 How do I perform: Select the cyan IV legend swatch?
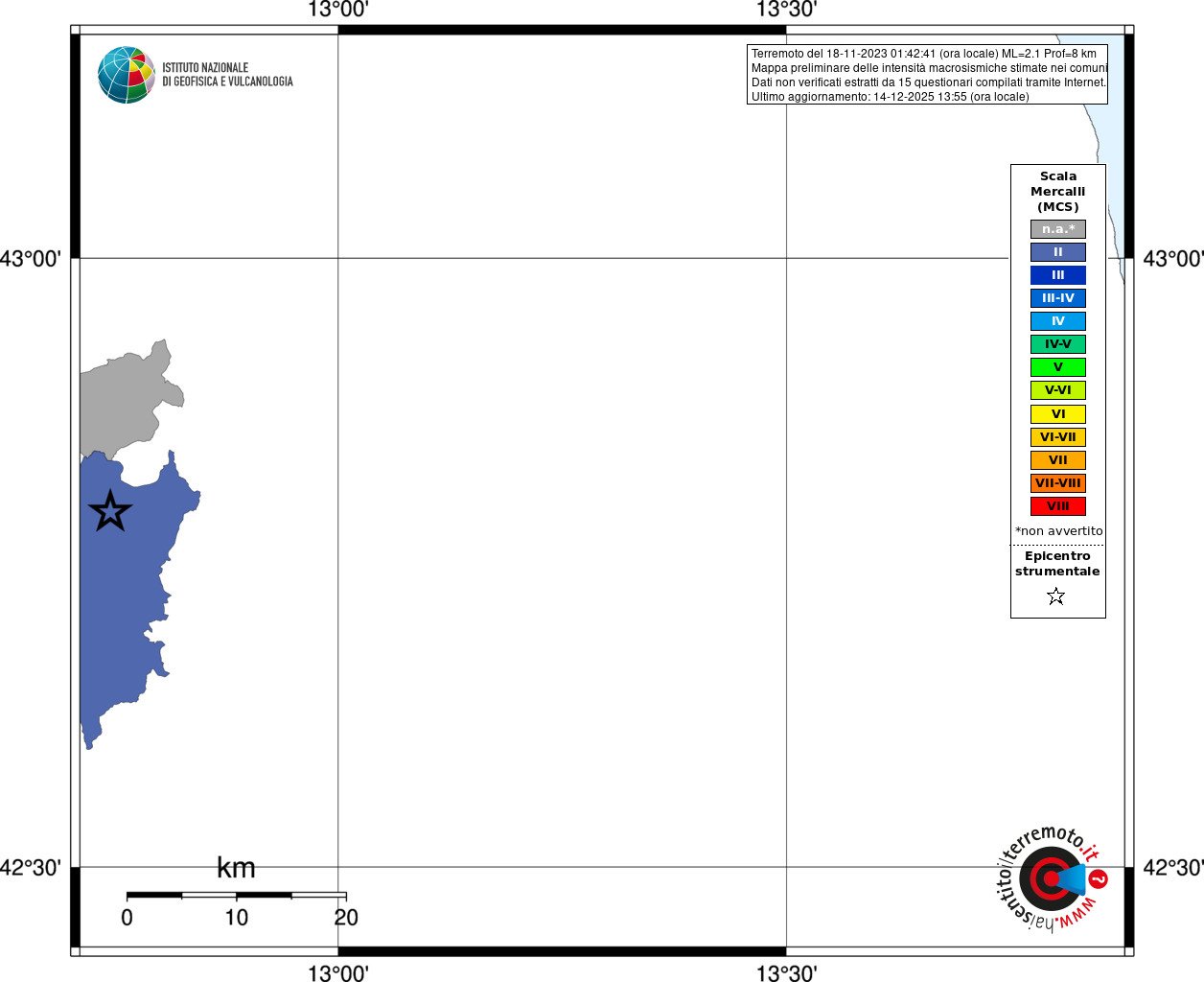[1058, 321]
